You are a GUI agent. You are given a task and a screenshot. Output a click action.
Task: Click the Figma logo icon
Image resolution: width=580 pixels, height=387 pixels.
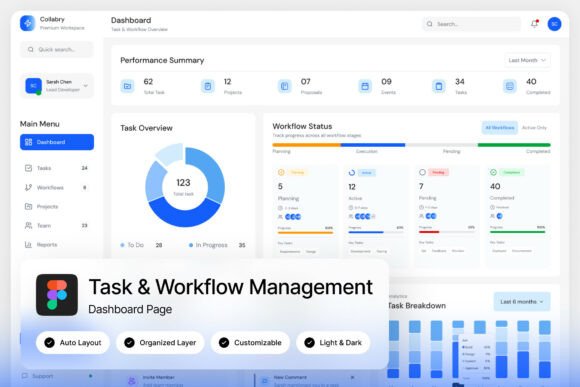click(57, 295)
